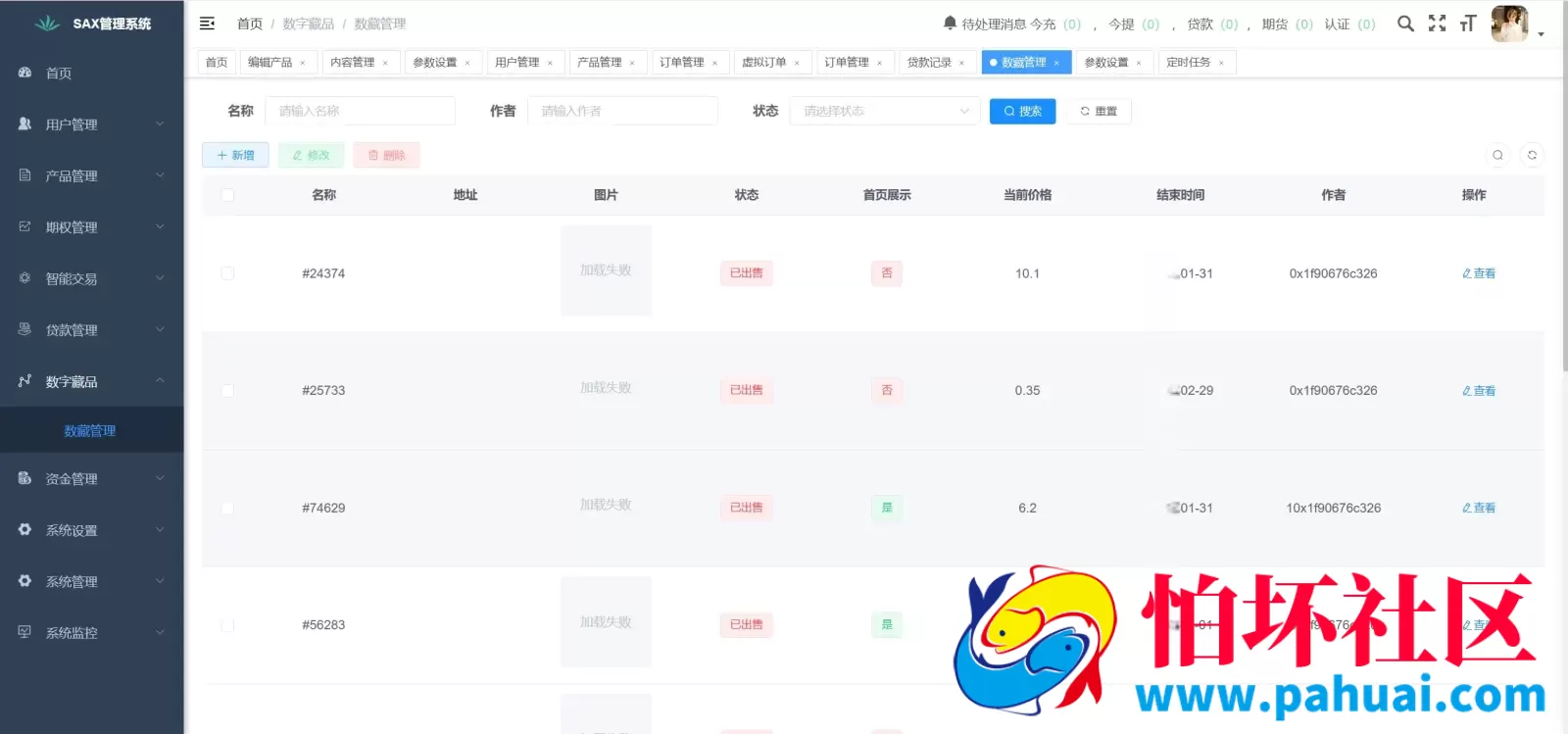Expand 系统监控 in the sidebar
Image resolution: width=1568 pixels, height=734 pixels.
(92, 633)
